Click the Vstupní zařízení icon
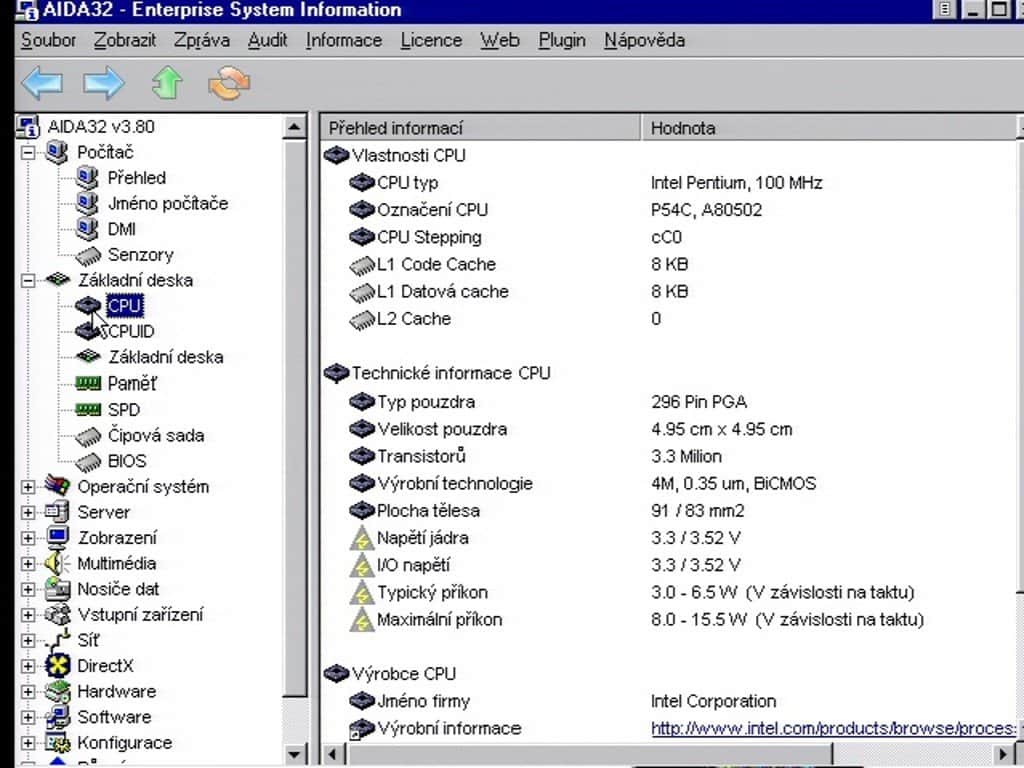 pyautogui.click(x=57, y=615)
